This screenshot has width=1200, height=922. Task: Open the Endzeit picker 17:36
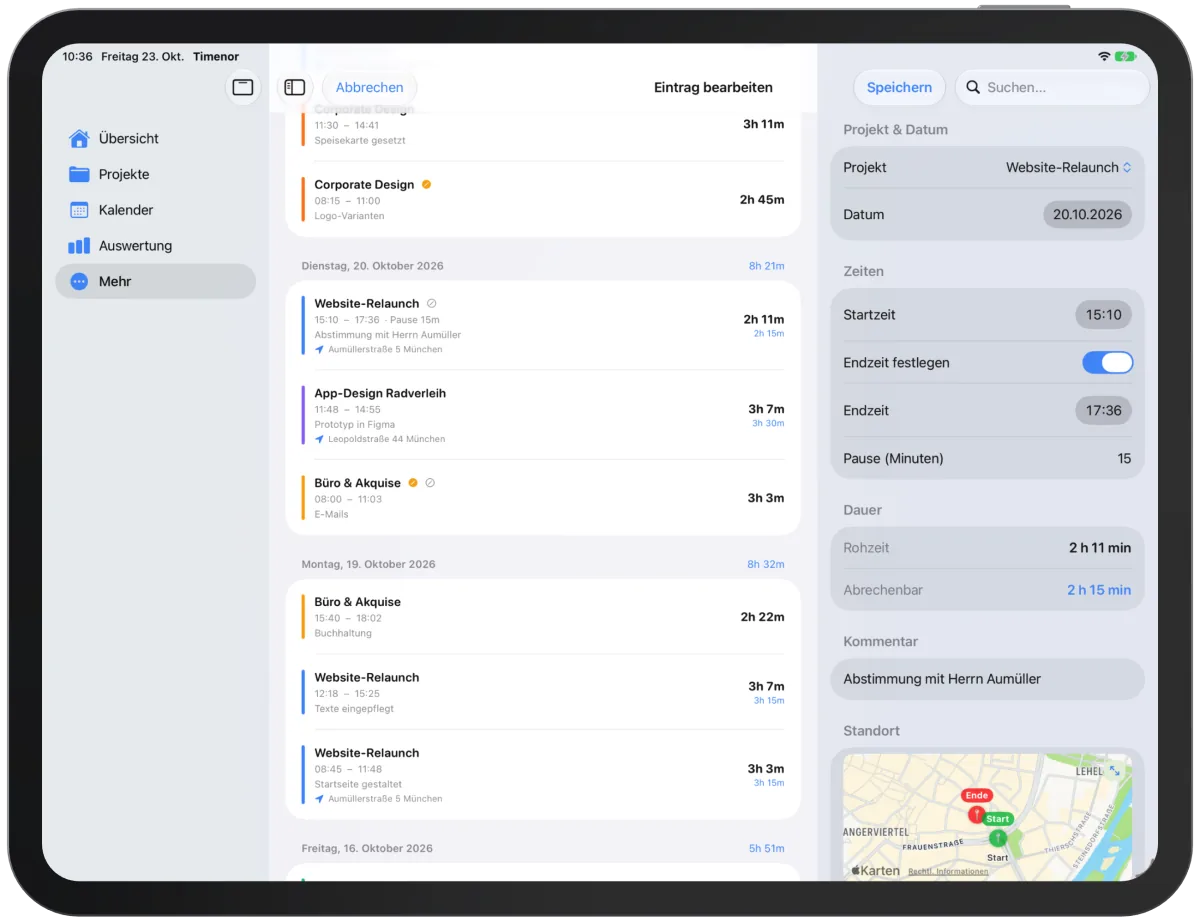(1104, 411)
